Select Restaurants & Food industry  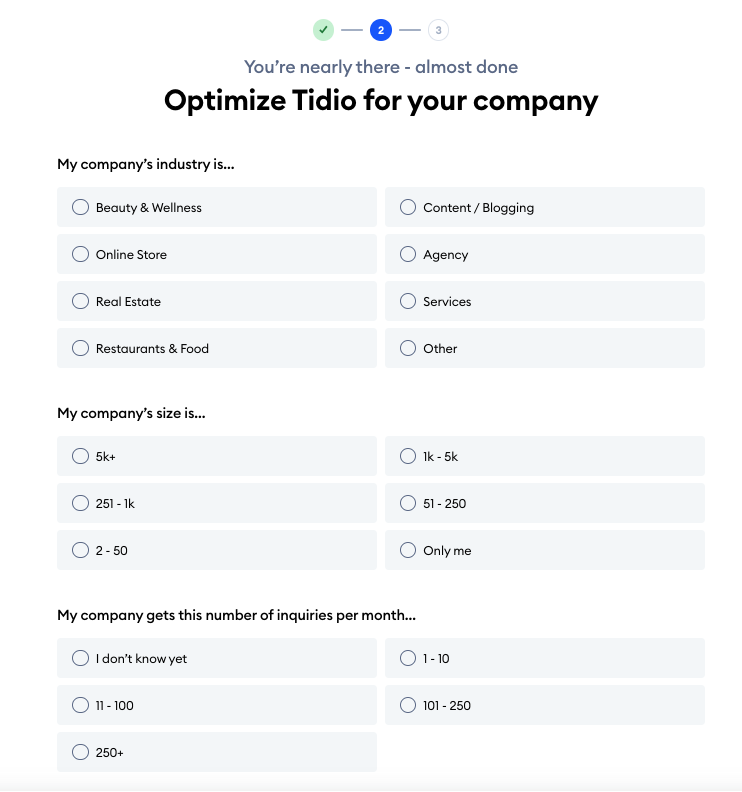81,349
